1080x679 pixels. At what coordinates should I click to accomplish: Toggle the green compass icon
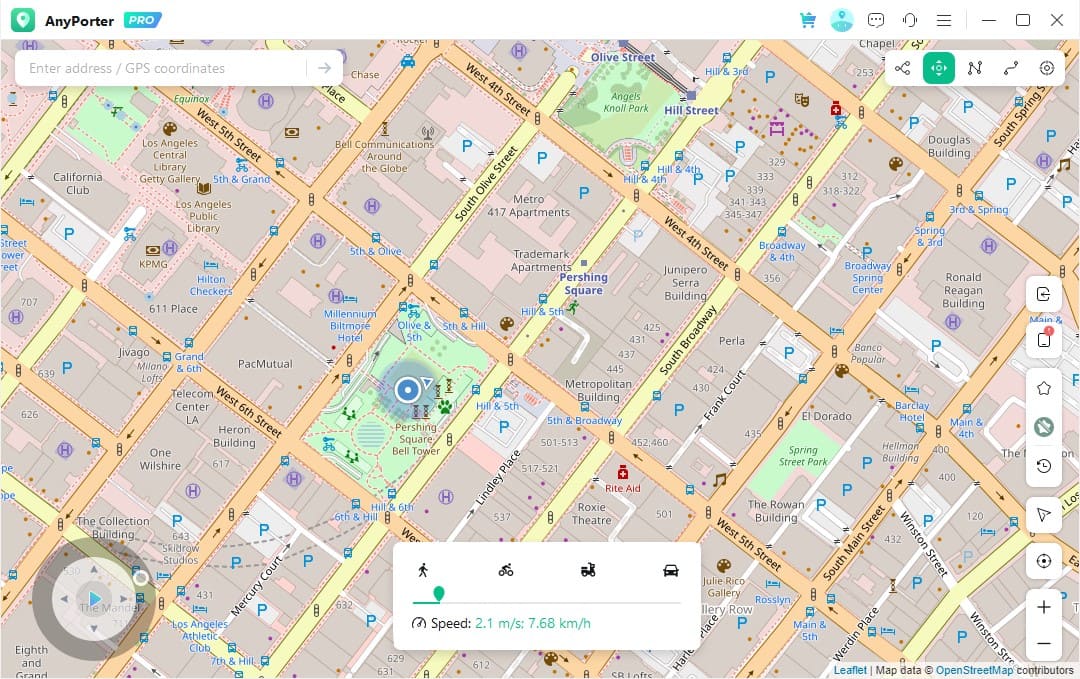(1043, 427)
